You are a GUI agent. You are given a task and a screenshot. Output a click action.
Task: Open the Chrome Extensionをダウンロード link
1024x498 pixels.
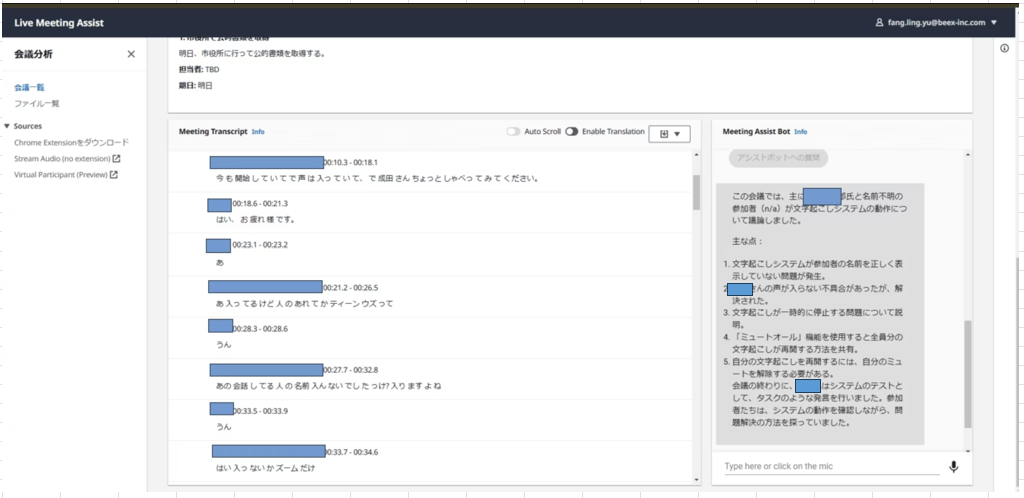click(71, 142)
